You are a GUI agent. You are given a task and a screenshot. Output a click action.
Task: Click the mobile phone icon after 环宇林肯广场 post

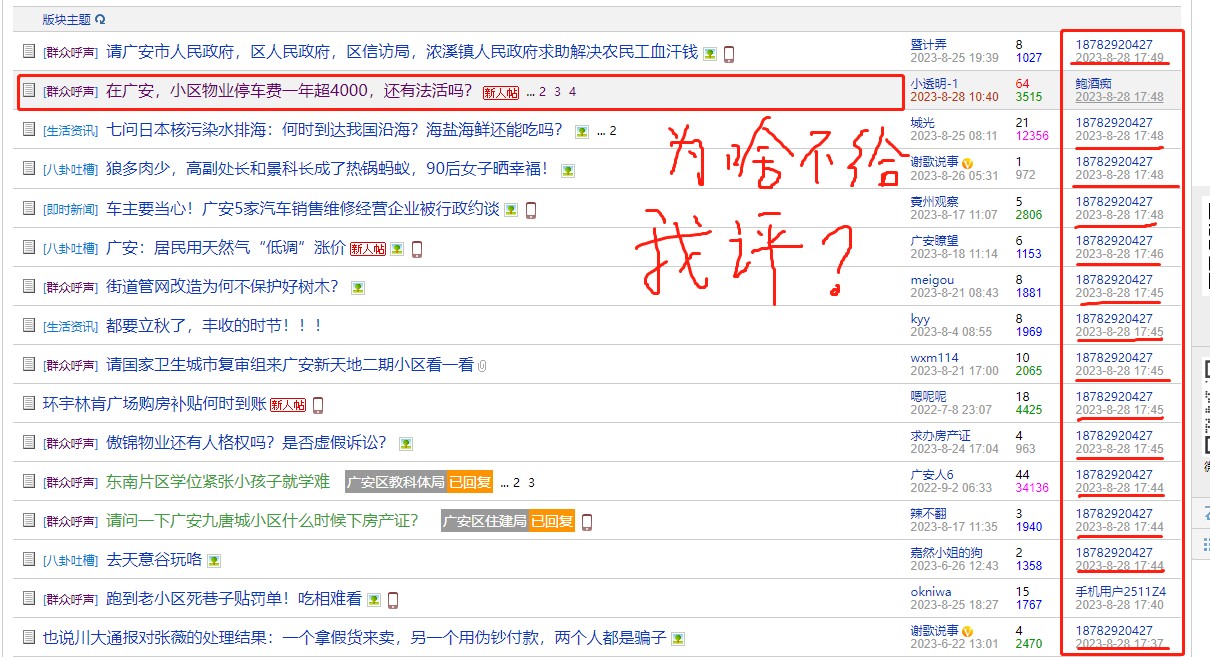[x=318, y=405]
